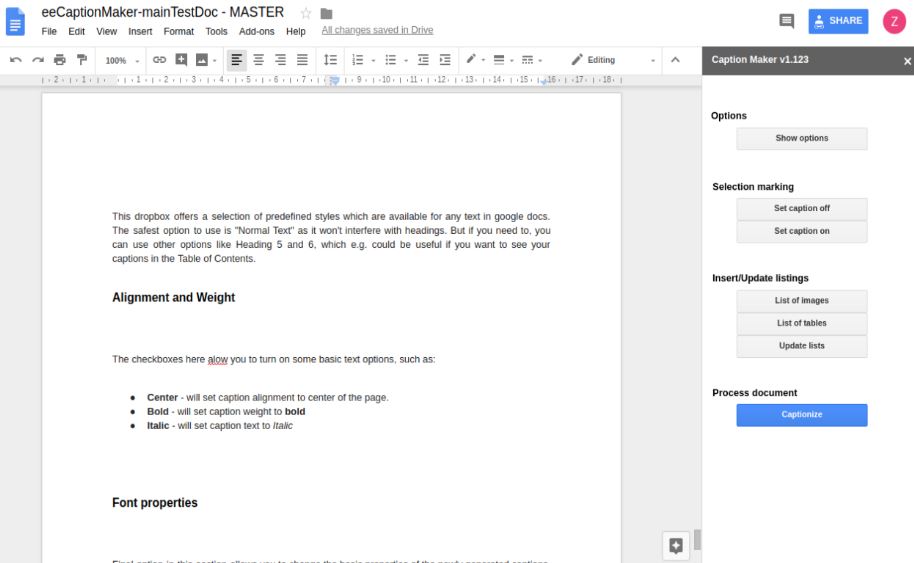This screenshot has width=914, height=563.
Task: Click the Undo arrow icon
Action: [16, 60]
